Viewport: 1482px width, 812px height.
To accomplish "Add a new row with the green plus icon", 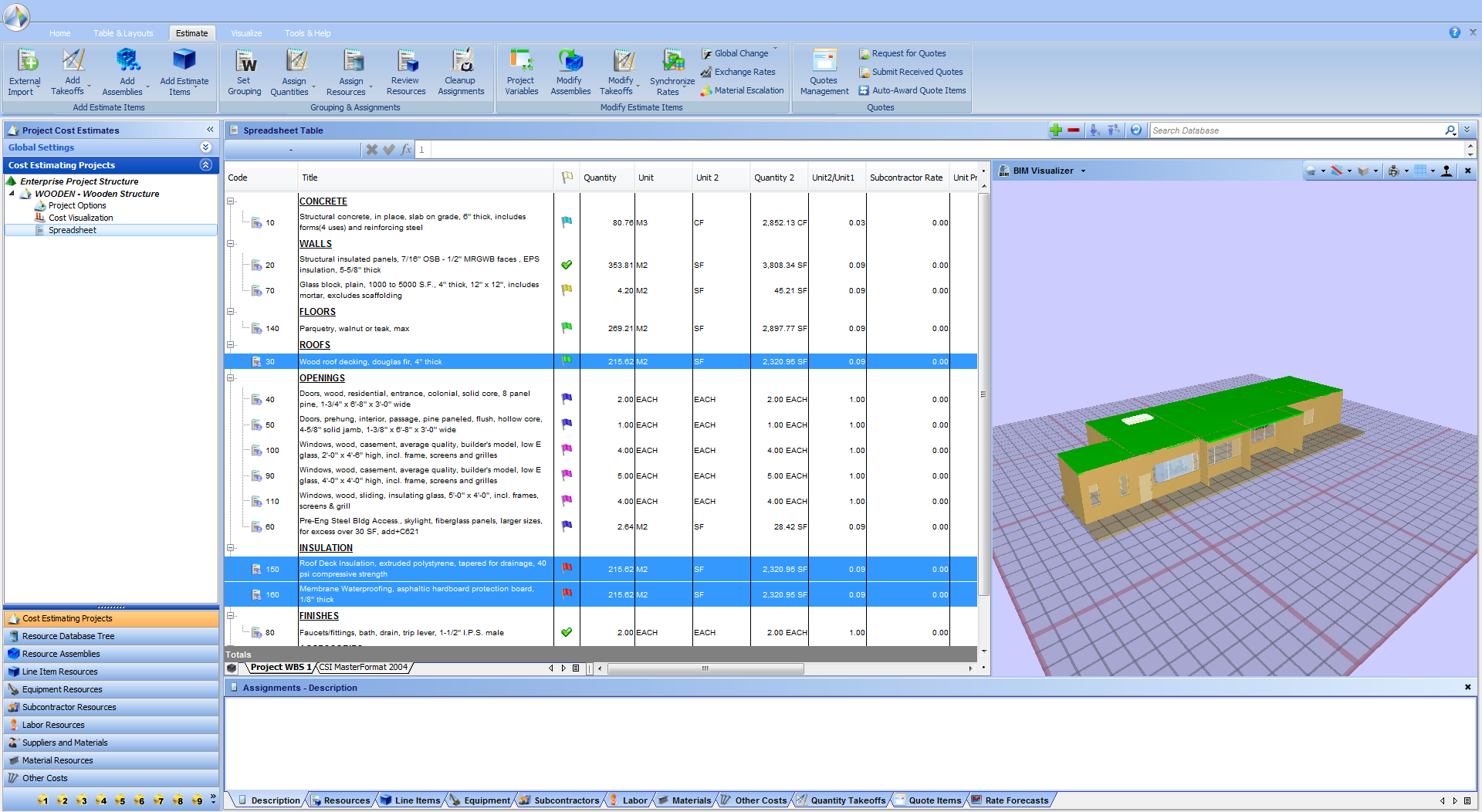I will 1056,130.
